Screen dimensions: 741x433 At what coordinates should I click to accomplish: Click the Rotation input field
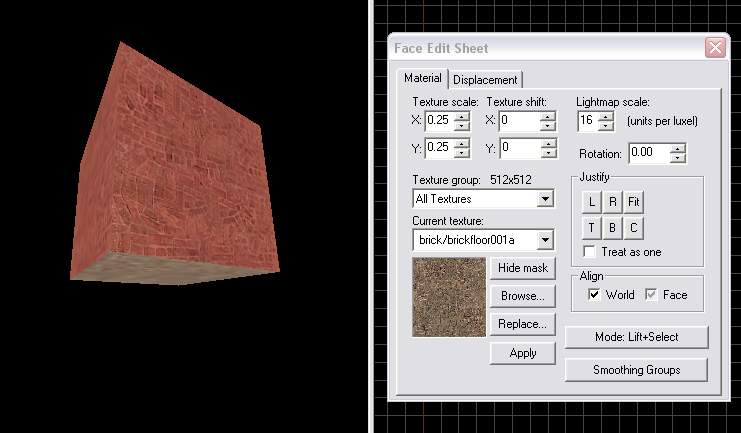coord(647,153)
